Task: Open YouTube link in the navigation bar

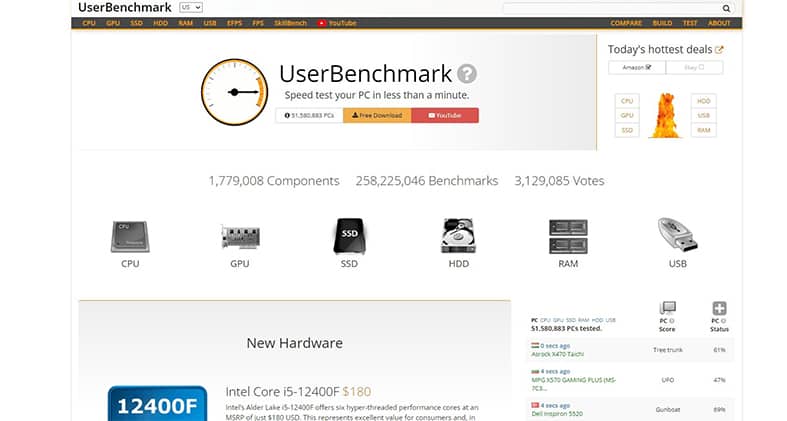Action: point(337,23)
